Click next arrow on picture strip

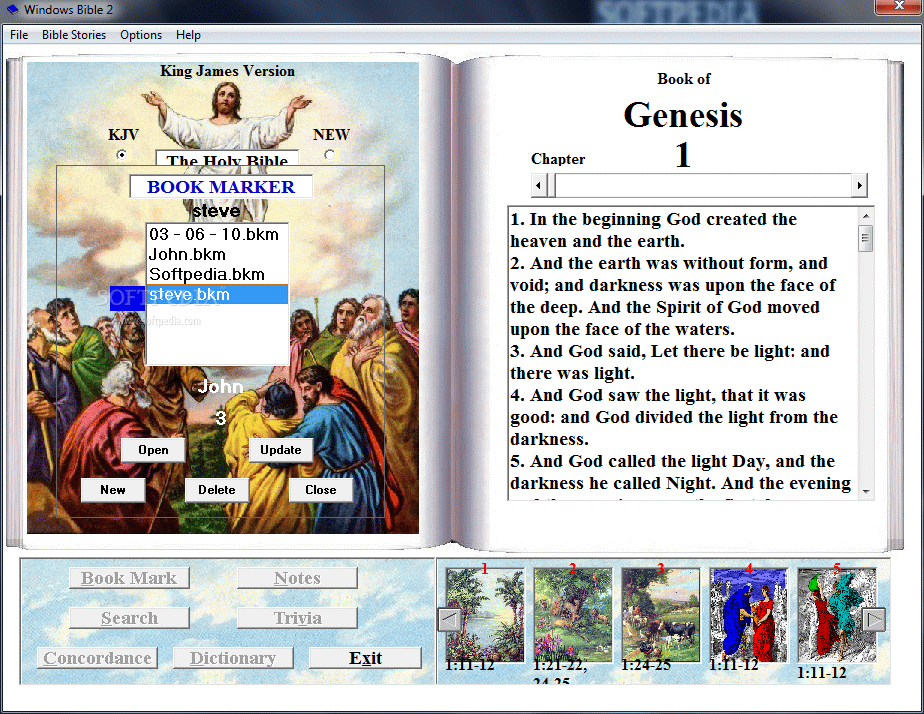874,620
